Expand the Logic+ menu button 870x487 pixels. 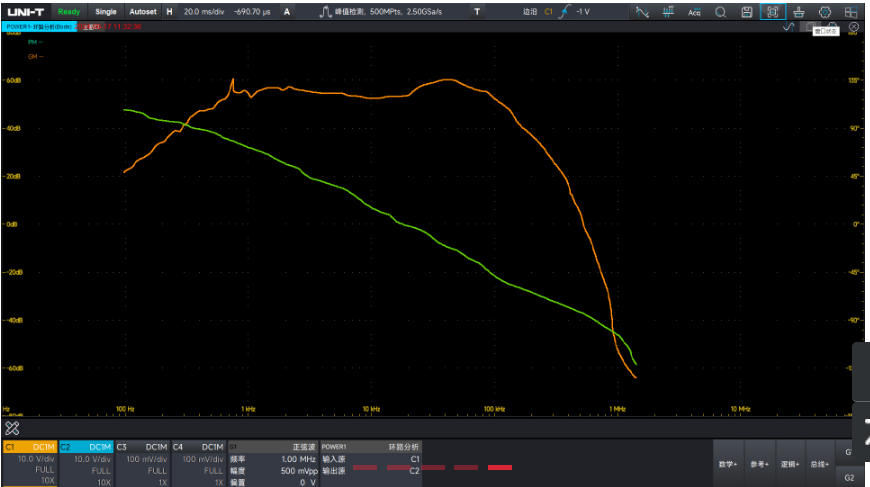pos(790,464)
